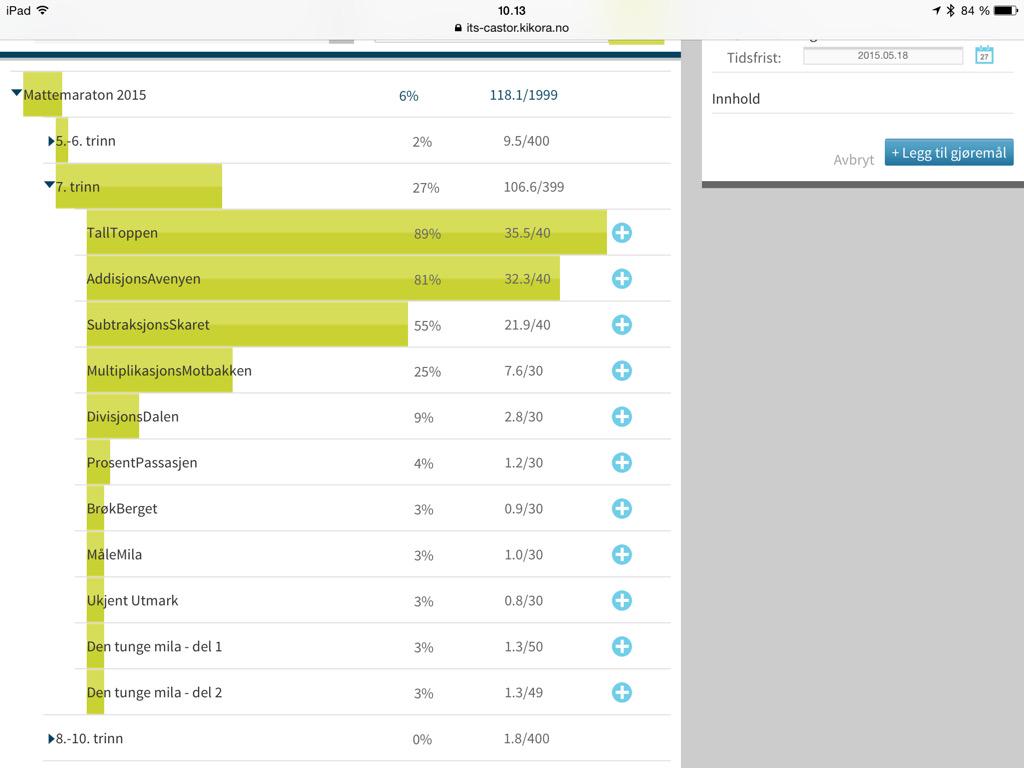Select the Ukjent Utmark row label
The width and height of the screenshot is (1024, 768).
[133, 601]
